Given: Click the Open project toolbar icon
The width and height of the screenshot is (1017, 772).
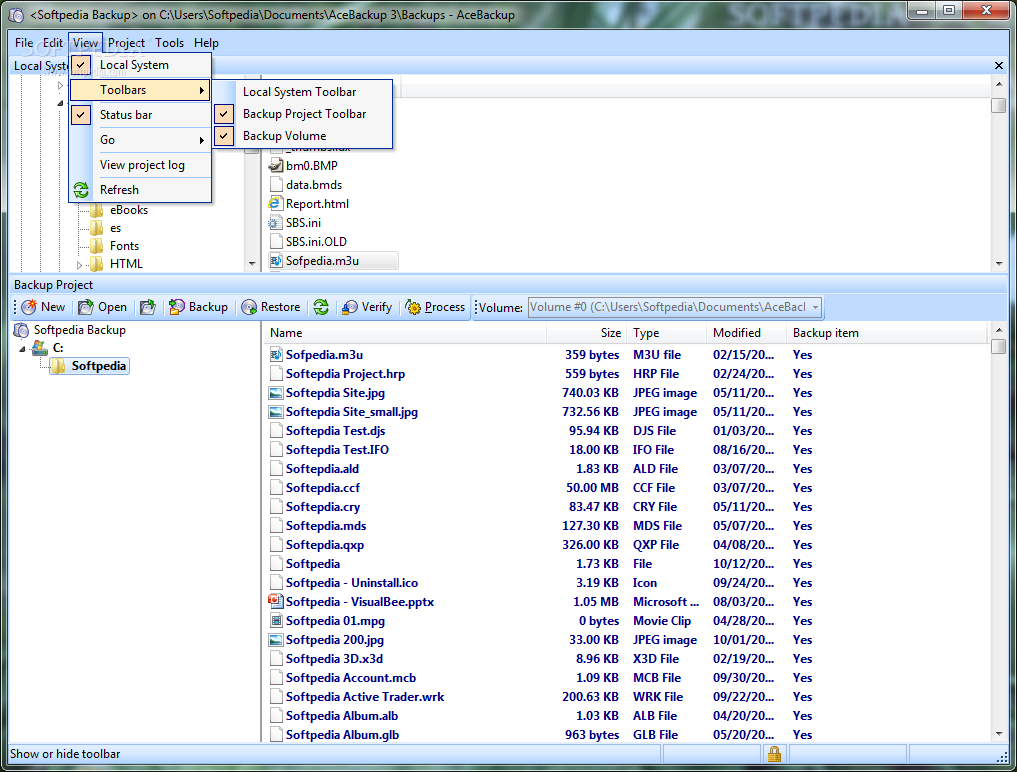Looking at the screenshot, I should coord(86,308).
